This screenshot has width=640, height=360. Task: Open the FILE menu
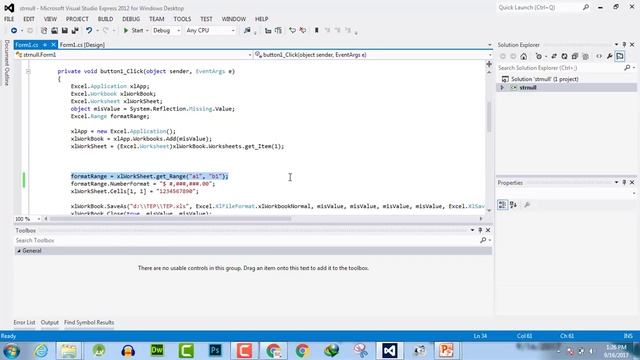pos(9,19)
